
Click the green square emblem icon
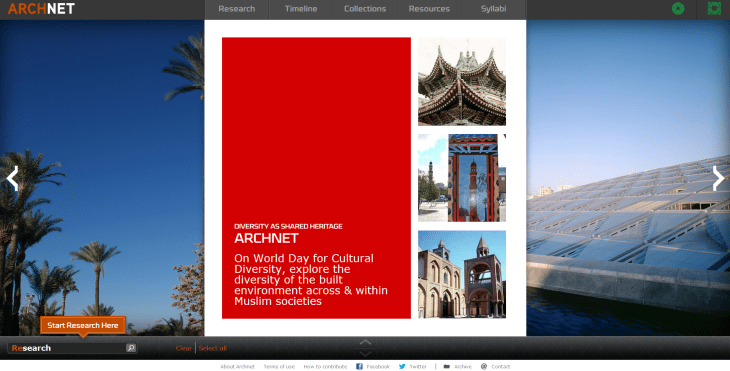(x=714, y=8)
